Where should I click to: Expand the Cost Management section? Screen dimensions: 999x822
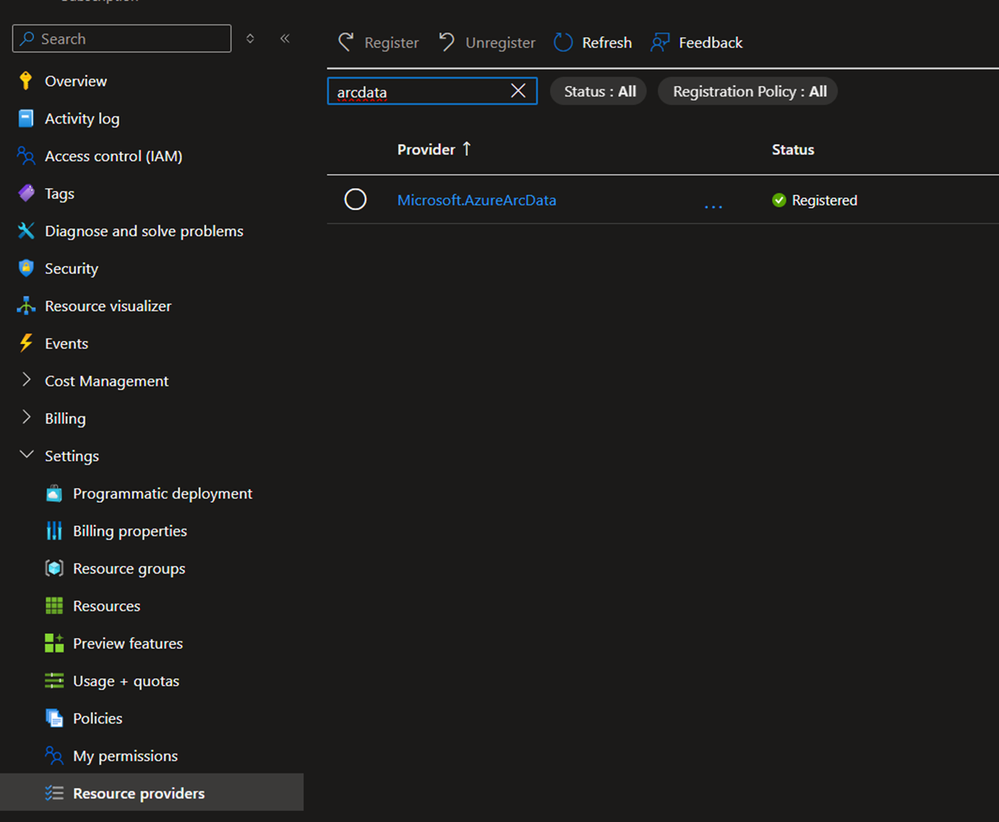coord(26,380)
